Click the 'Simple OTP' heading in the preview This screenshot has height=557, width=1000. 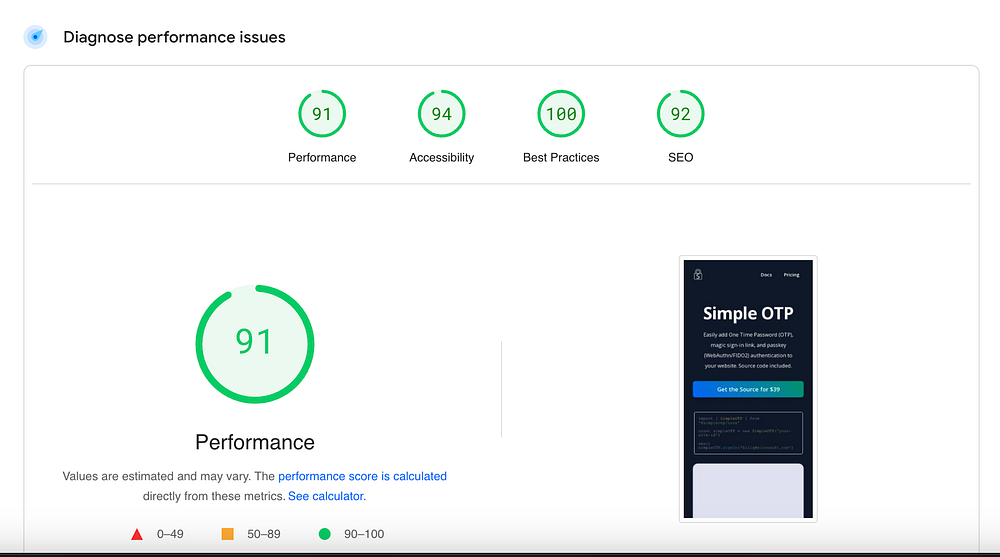748,313
